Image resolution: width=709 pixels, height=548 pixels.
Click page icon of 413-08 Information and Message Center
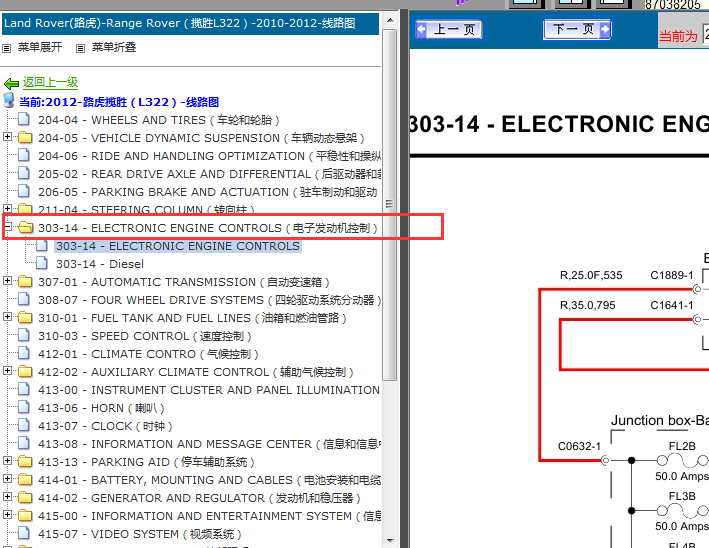coord(24,444)
